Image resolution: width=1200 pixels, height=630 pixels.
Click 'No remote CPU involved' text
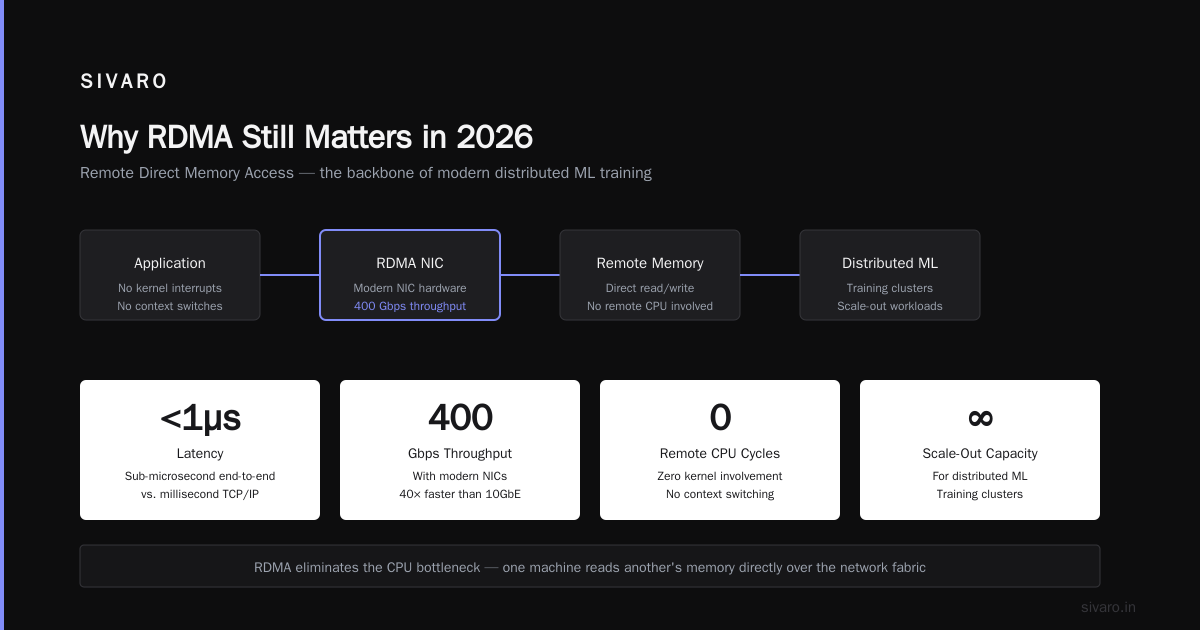coord(650,306)
